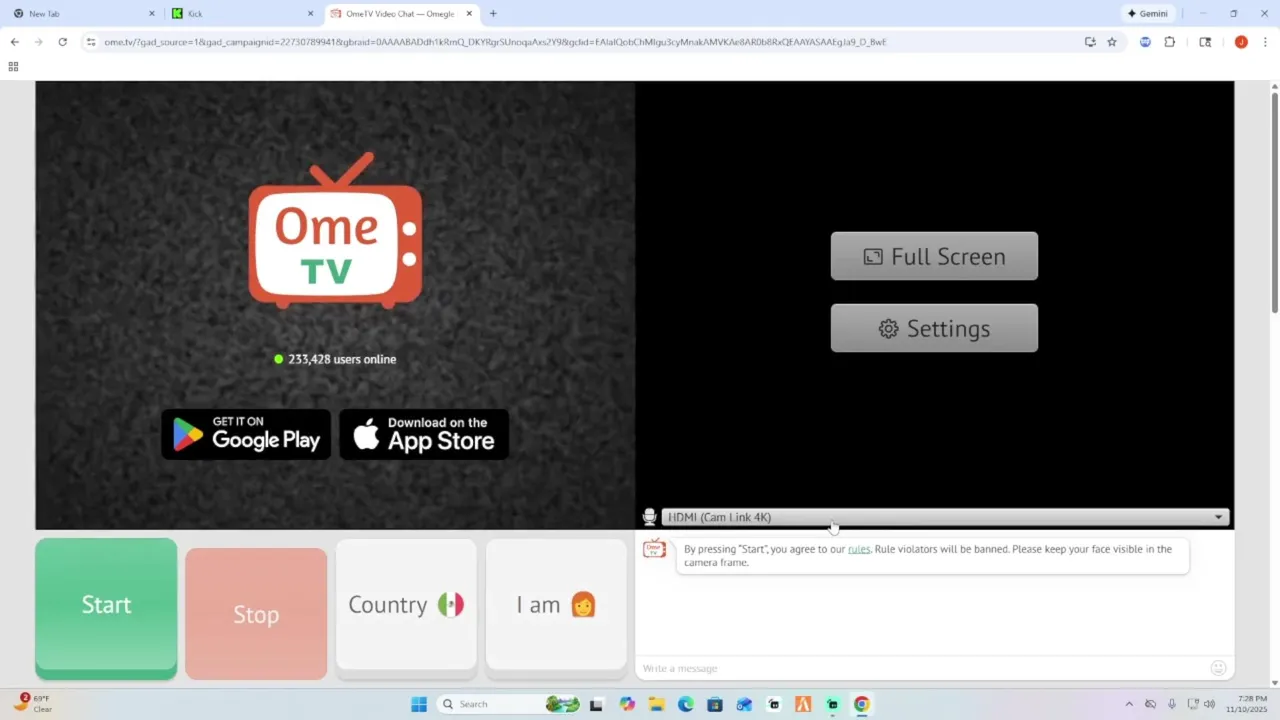The width and height of the screenshot is (1280, 720).
Task: Bookmark this page with the star icon
Action: tap(1112, 42)
